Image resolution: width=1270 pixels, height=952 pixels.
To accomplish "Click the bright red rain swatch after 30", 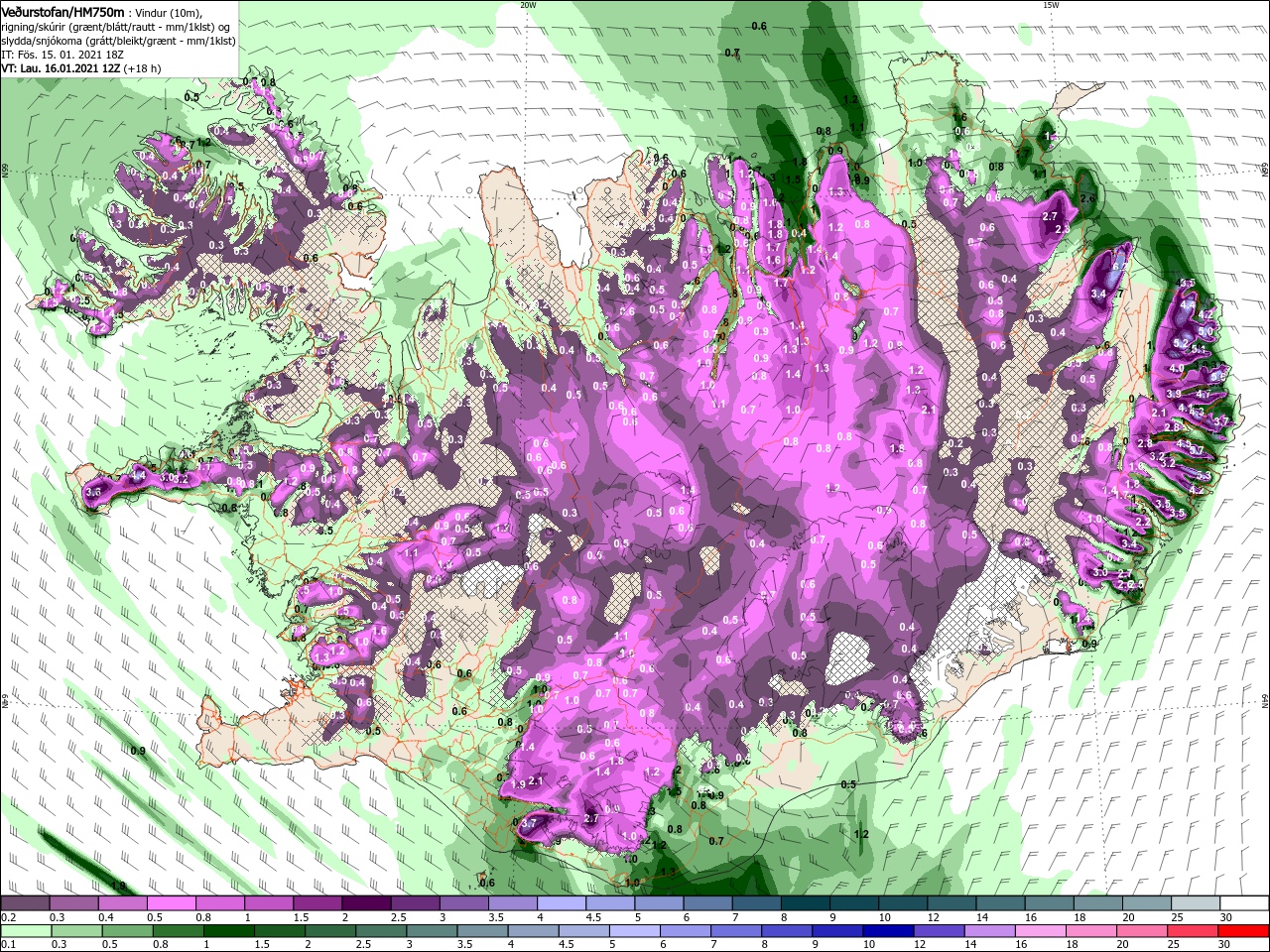I will pyautogui.click(x=1244, y=931).
